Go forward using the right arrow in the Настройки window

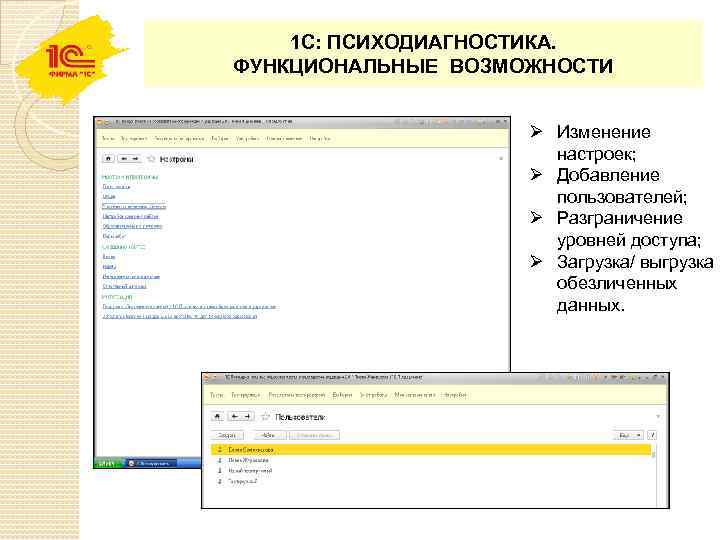tap(135, 159)
